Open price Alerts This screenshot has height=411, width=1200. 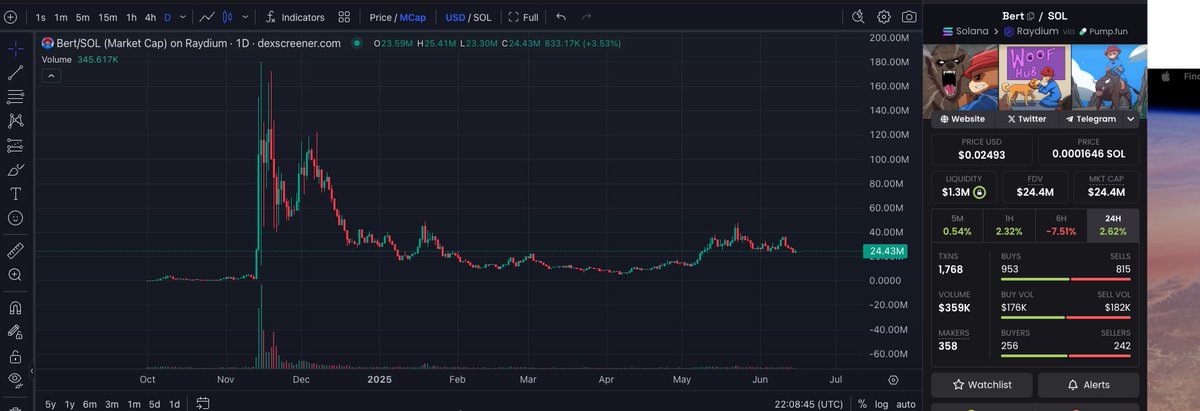click(1089, 384)
